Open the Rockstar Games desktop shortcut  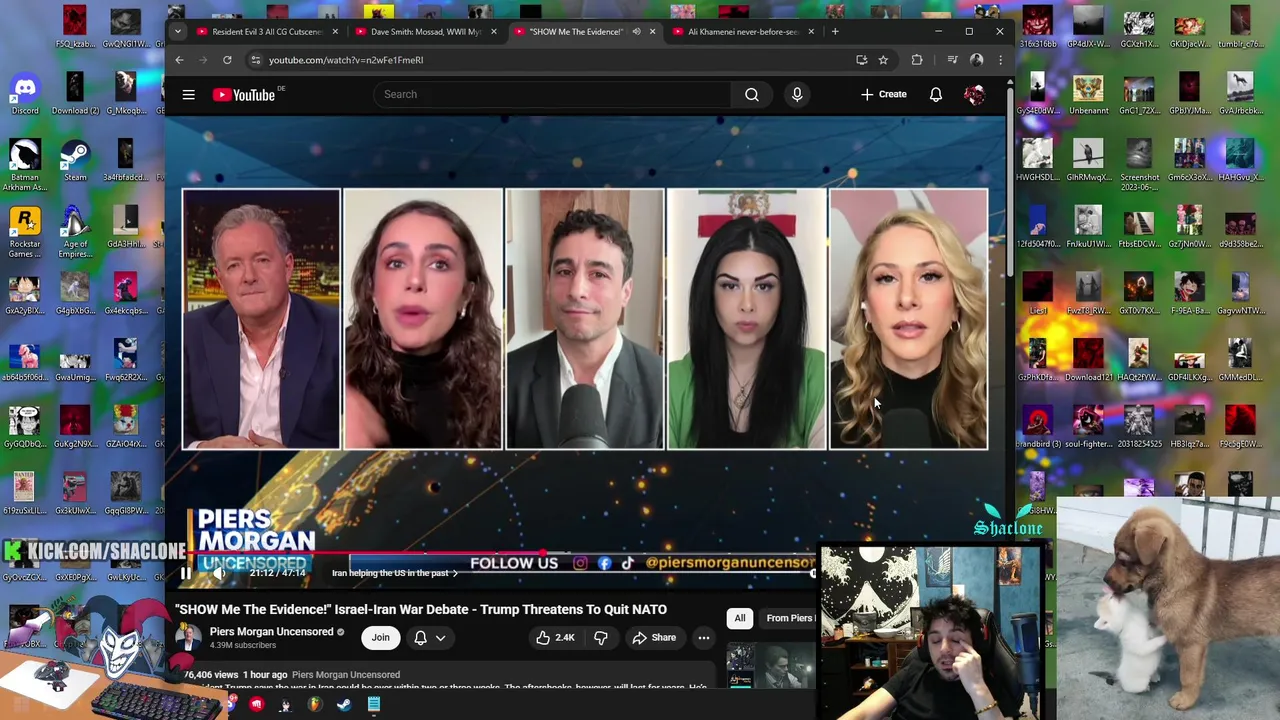coord(25,233)
